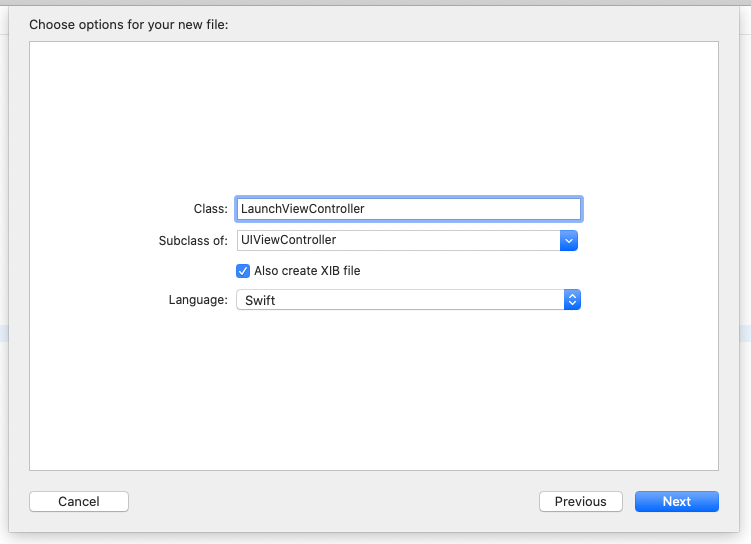The height and width of the screenshot is (544, 751).
Task: Click blank area above the Class field
Action: coord(373,120)
